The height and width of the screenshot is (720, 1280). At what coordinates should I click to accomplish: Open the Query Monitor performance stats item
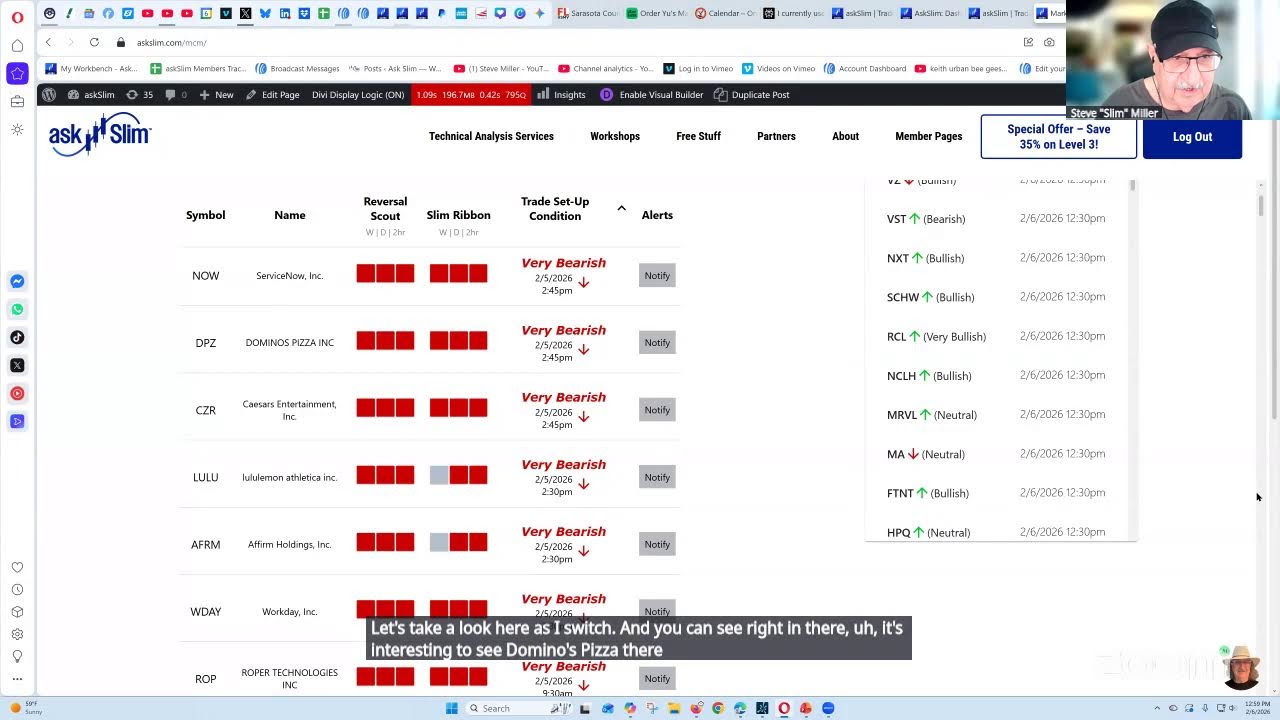pyautogui.click(x=470, y=95)
